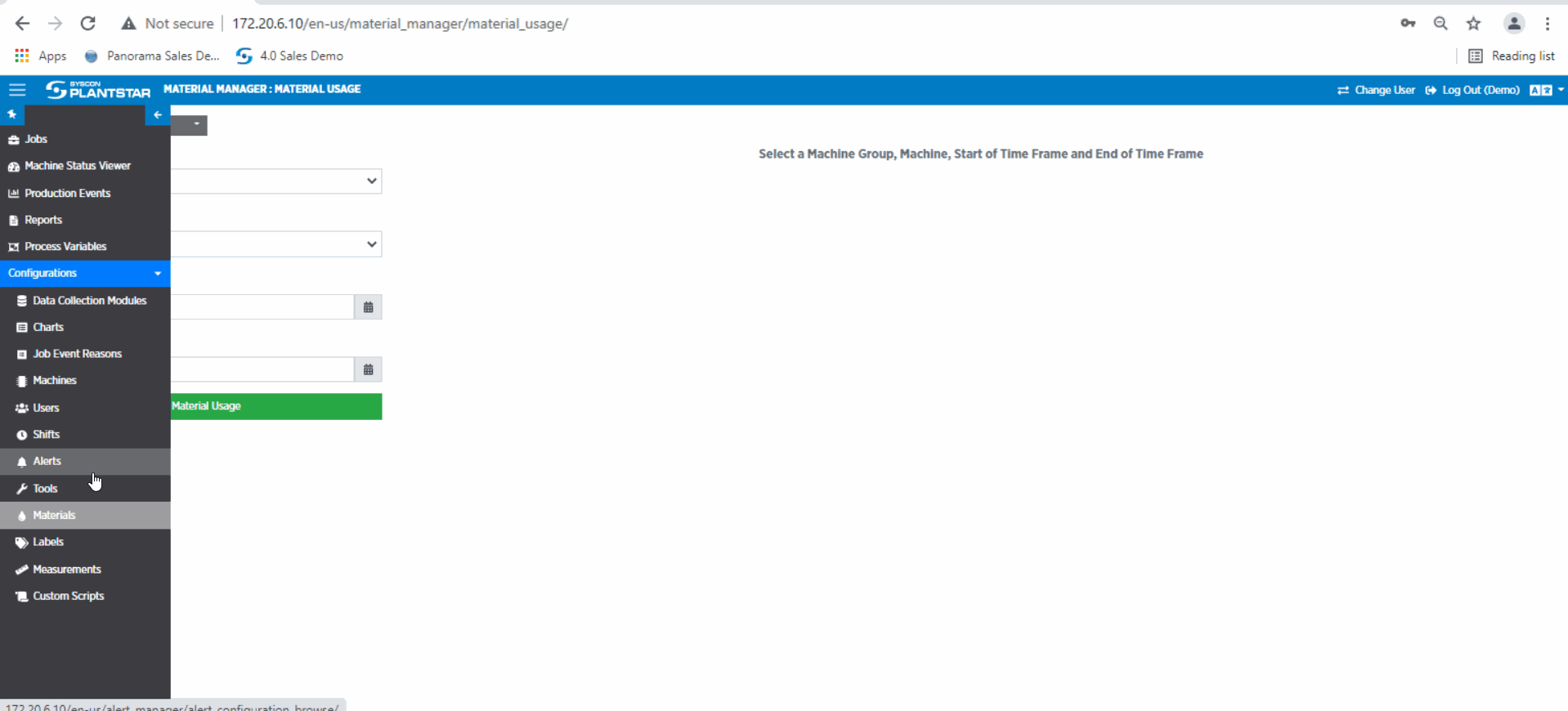The image size is (1568, 711).
Task: Open Custom Scripts link
Action: coord(85,596)
